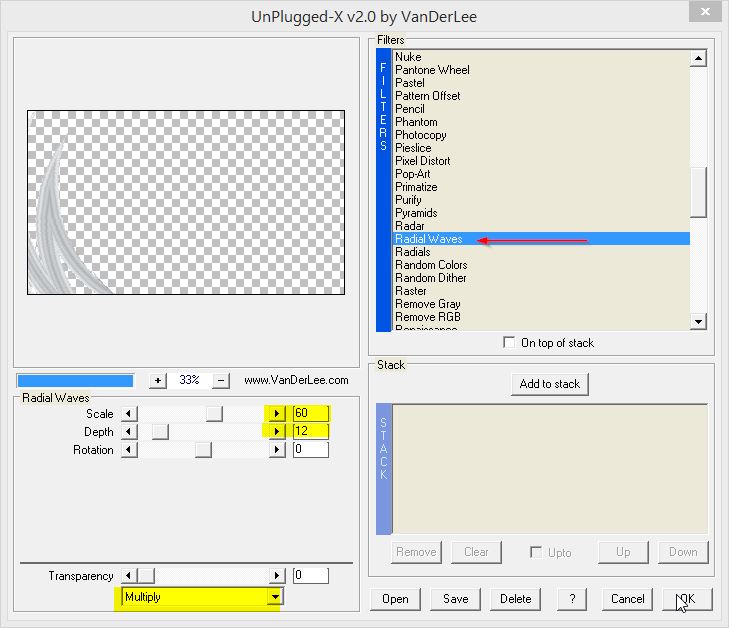Viewport: 729px width, 628px height.
Task: Select the Pieslice filter
Action: pyautogui.click(x=413, y=148)
